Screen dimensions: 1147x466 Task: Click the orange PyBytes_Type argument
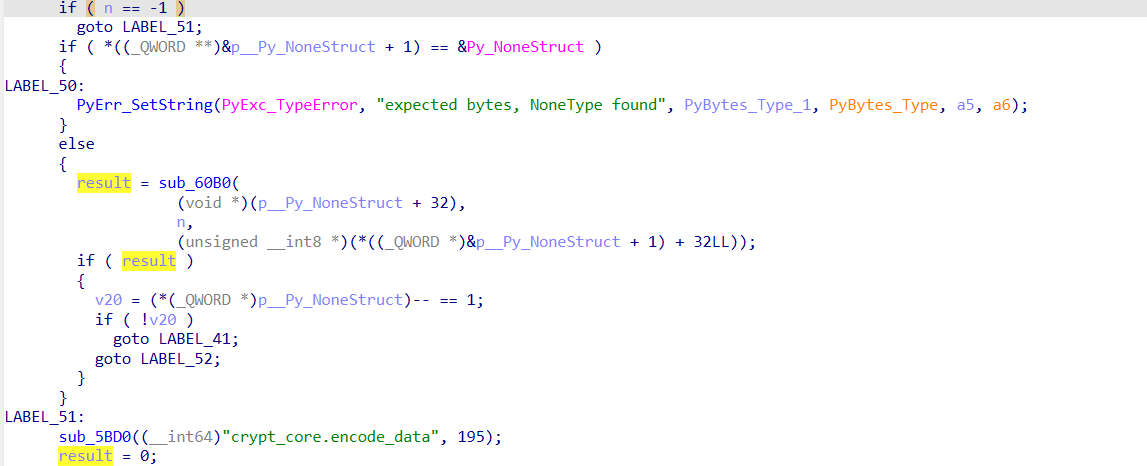pyautogui.click(x=883, y=105)
